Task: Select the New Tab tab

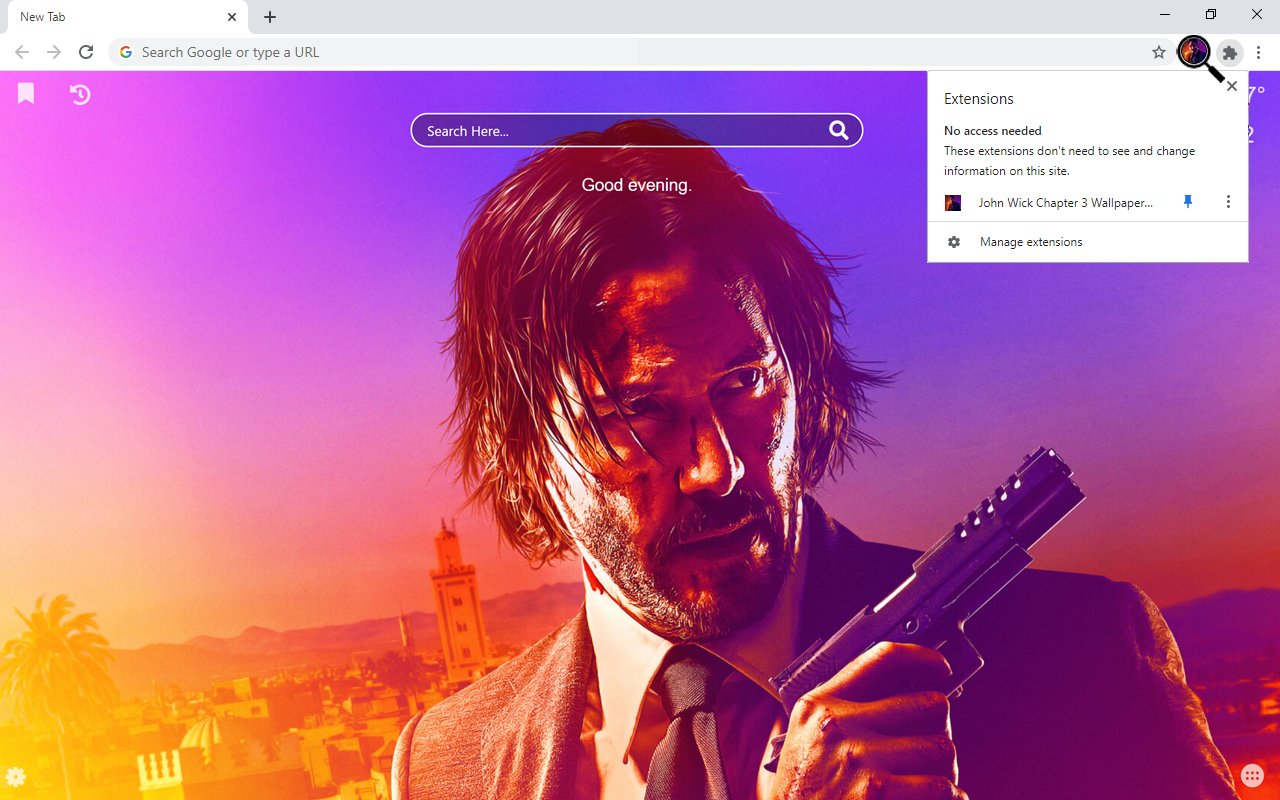Action: pos(110,17)
